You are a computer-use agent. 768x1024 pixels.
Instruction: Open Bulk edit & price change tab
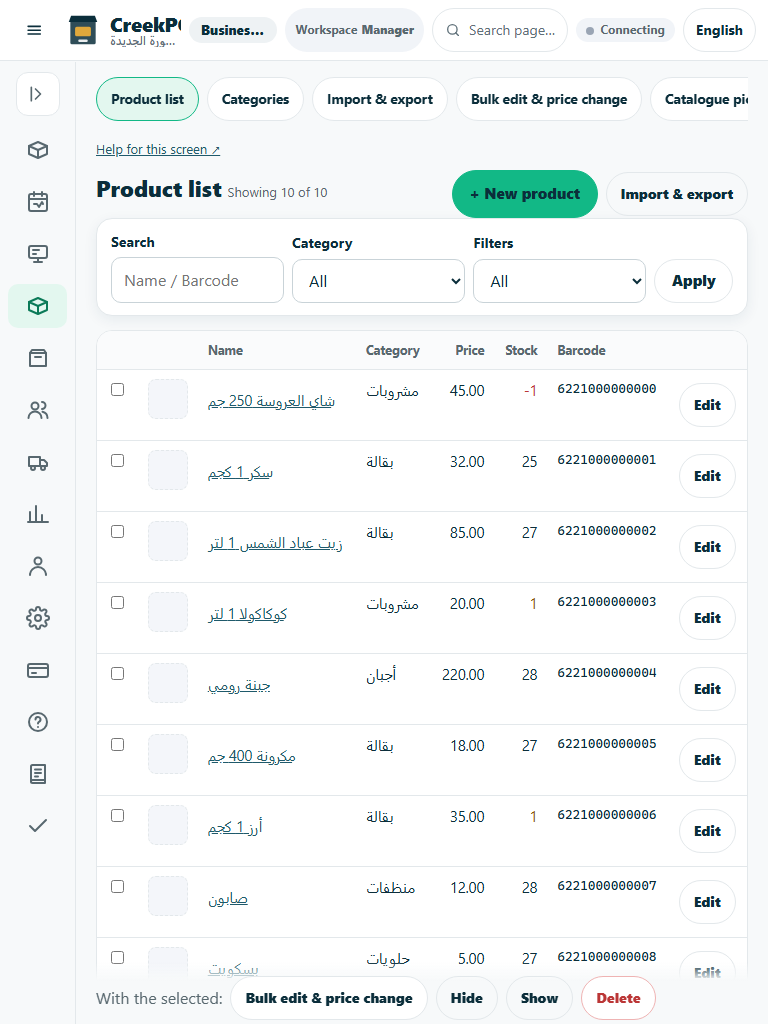549,99
